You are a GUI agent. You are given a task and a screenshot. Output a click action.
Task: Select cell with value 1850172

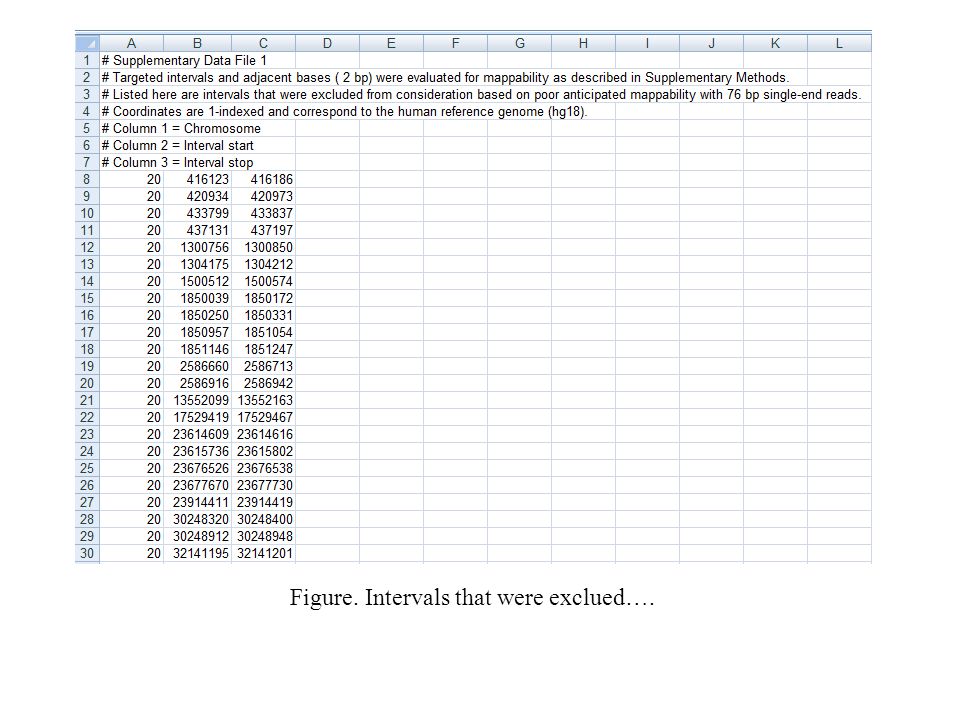tap(263, 298)
